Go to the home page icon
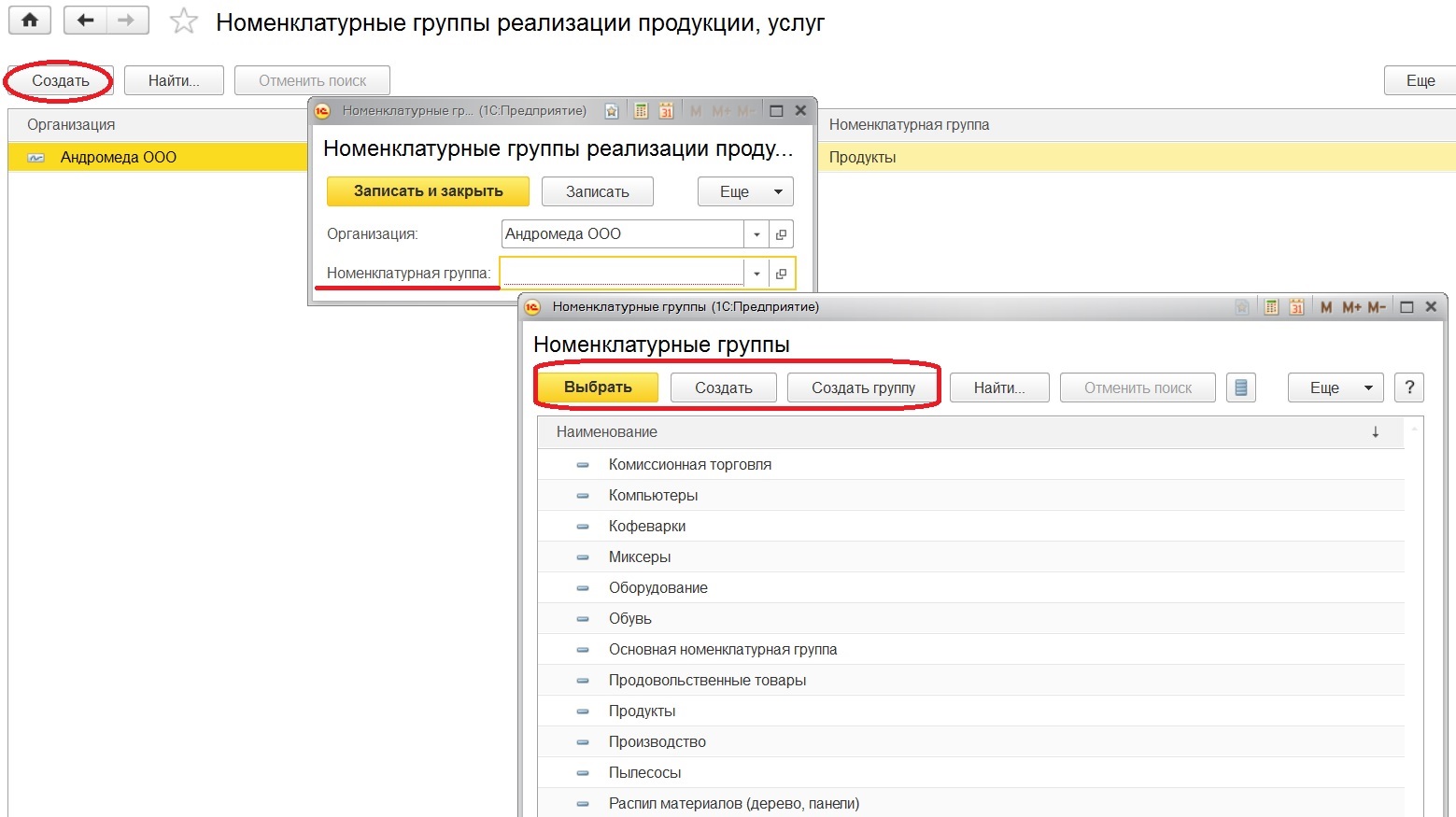Screen dimensions: 1456x817 pyautogui.click(x=30, y=20)
